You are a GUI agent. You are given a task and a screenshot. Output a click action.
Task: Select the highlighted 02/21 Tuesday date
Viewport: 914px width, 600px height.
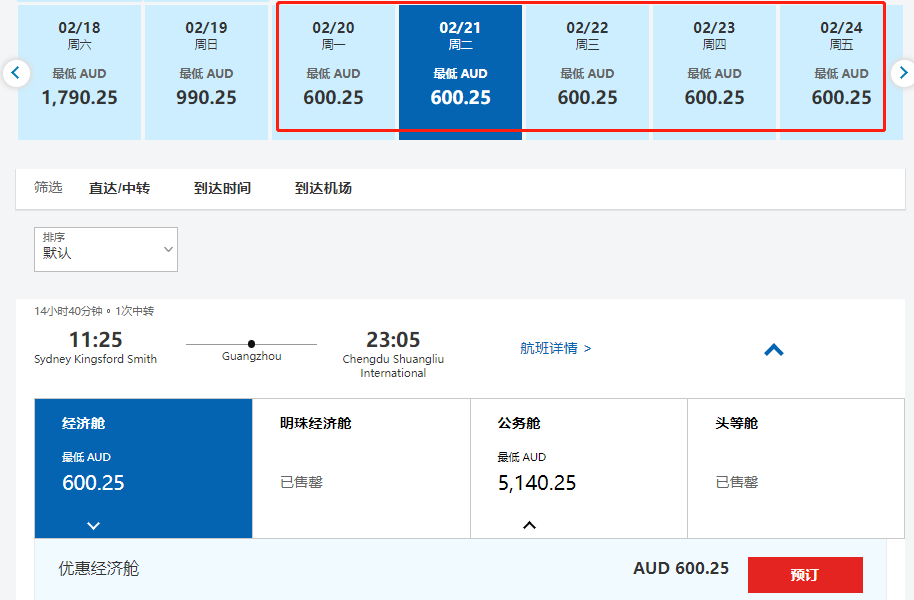(x=460, y=70)
